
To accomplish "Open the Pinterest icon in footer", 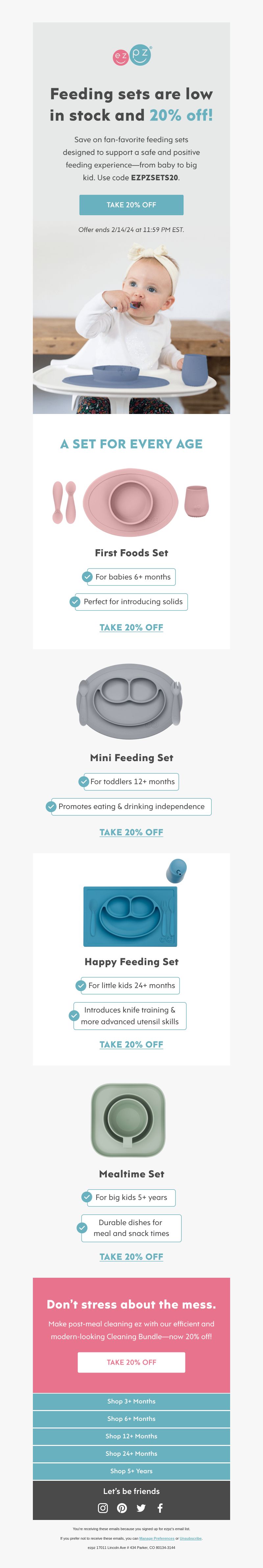I will 122,1508.
